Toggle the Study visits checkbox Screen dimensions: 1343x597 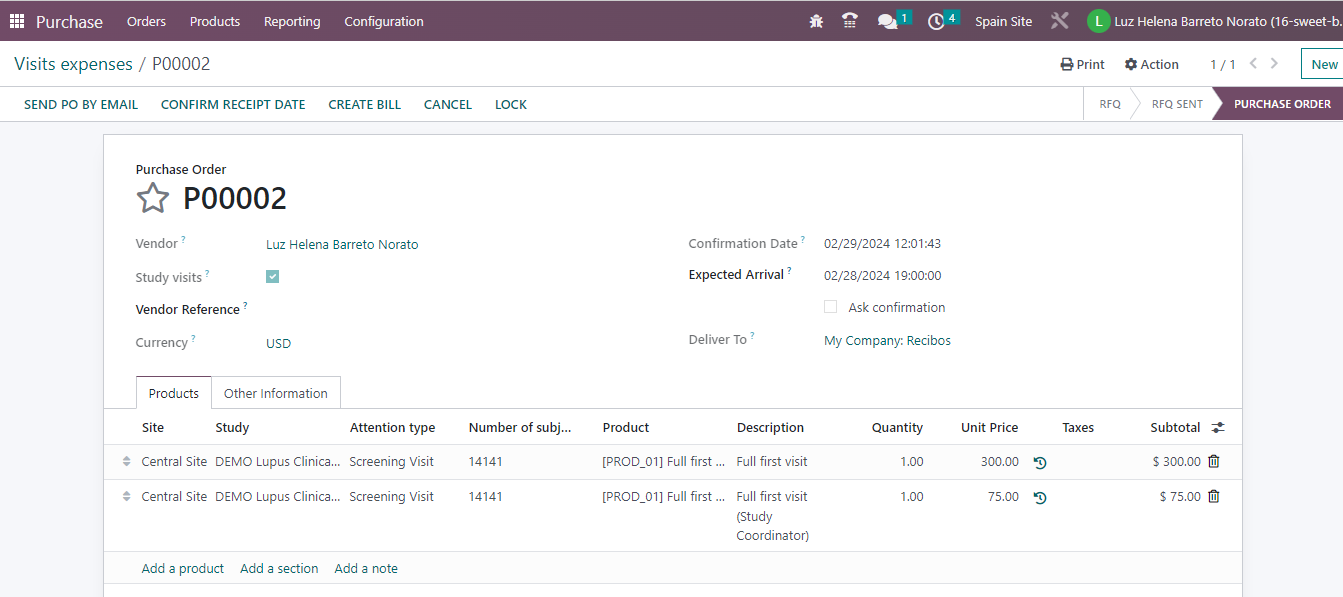273,277
